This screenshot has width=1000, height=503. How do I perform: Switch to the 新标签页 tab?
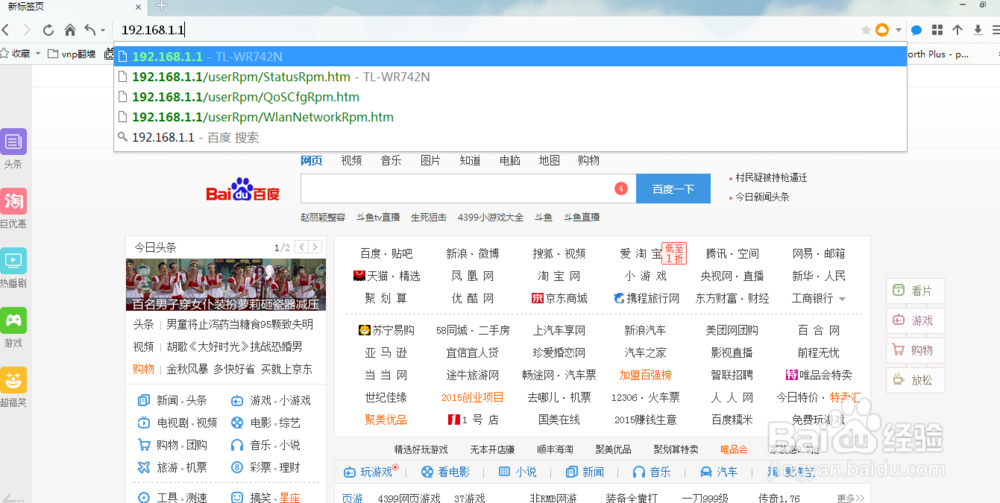(73, 6)
